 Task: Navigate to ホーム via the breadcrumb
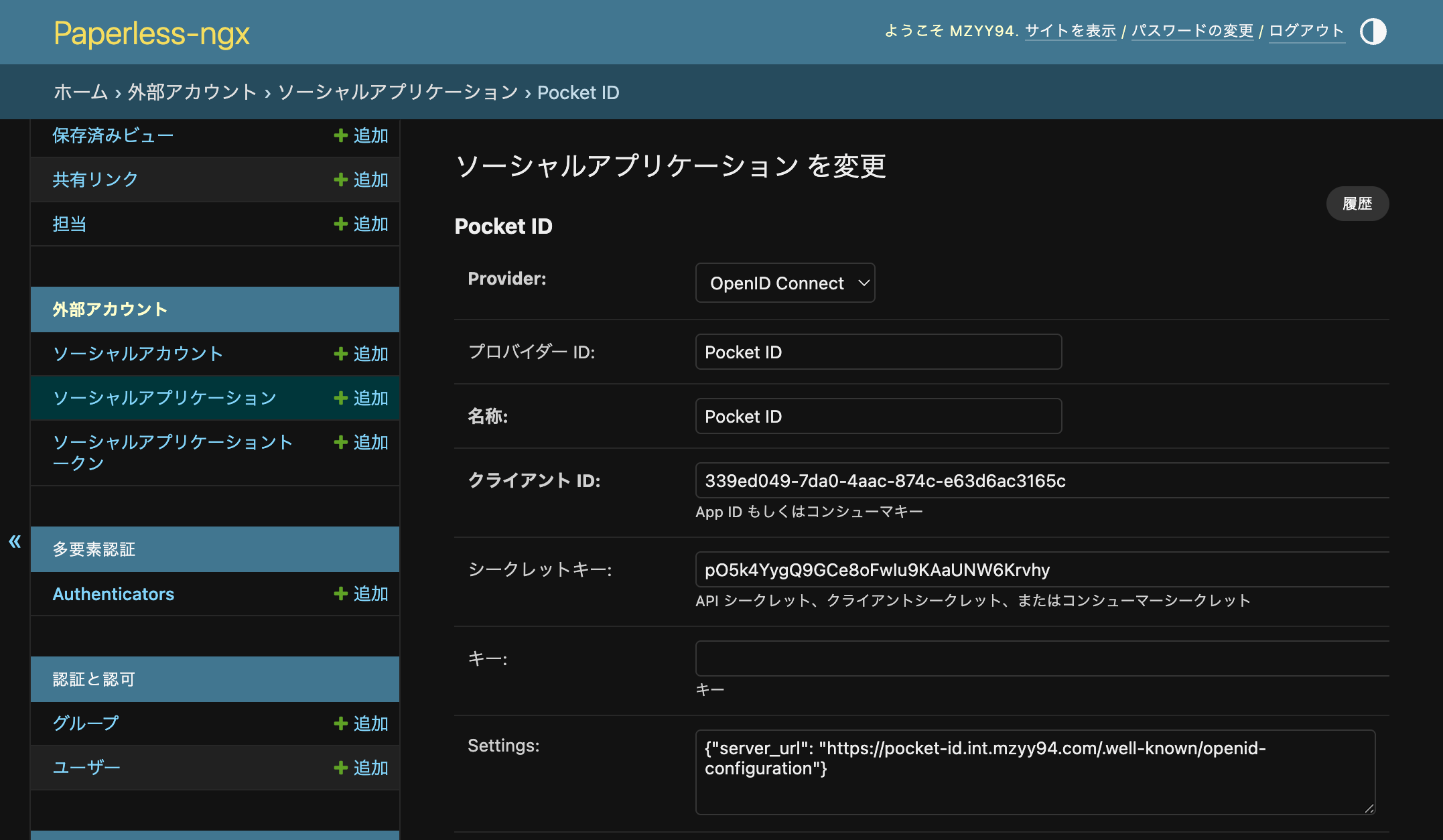(80, 92)
